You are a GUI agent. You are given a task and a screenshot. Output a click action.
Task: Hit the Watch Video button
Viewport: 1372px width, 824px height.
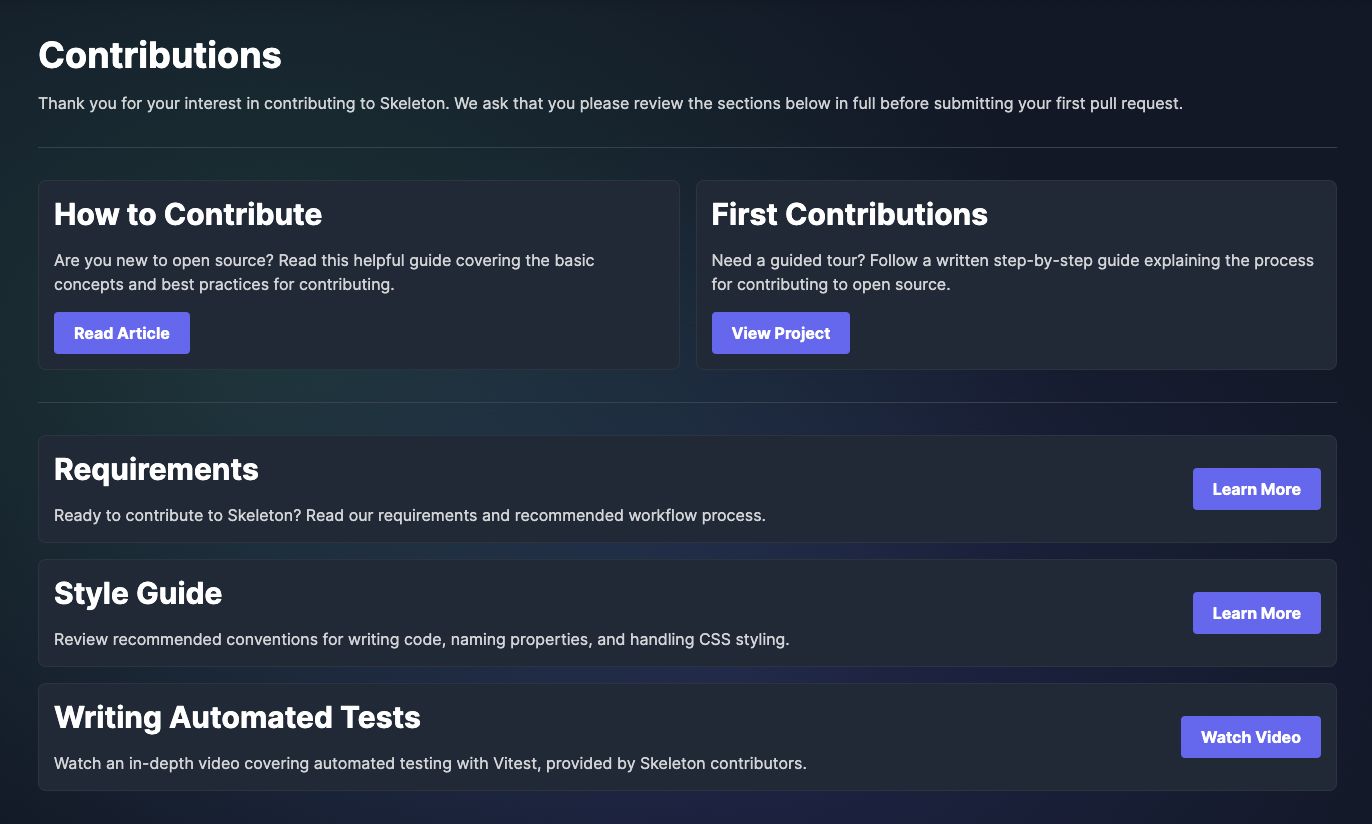pyautogui.click(x=1250, y=737)
